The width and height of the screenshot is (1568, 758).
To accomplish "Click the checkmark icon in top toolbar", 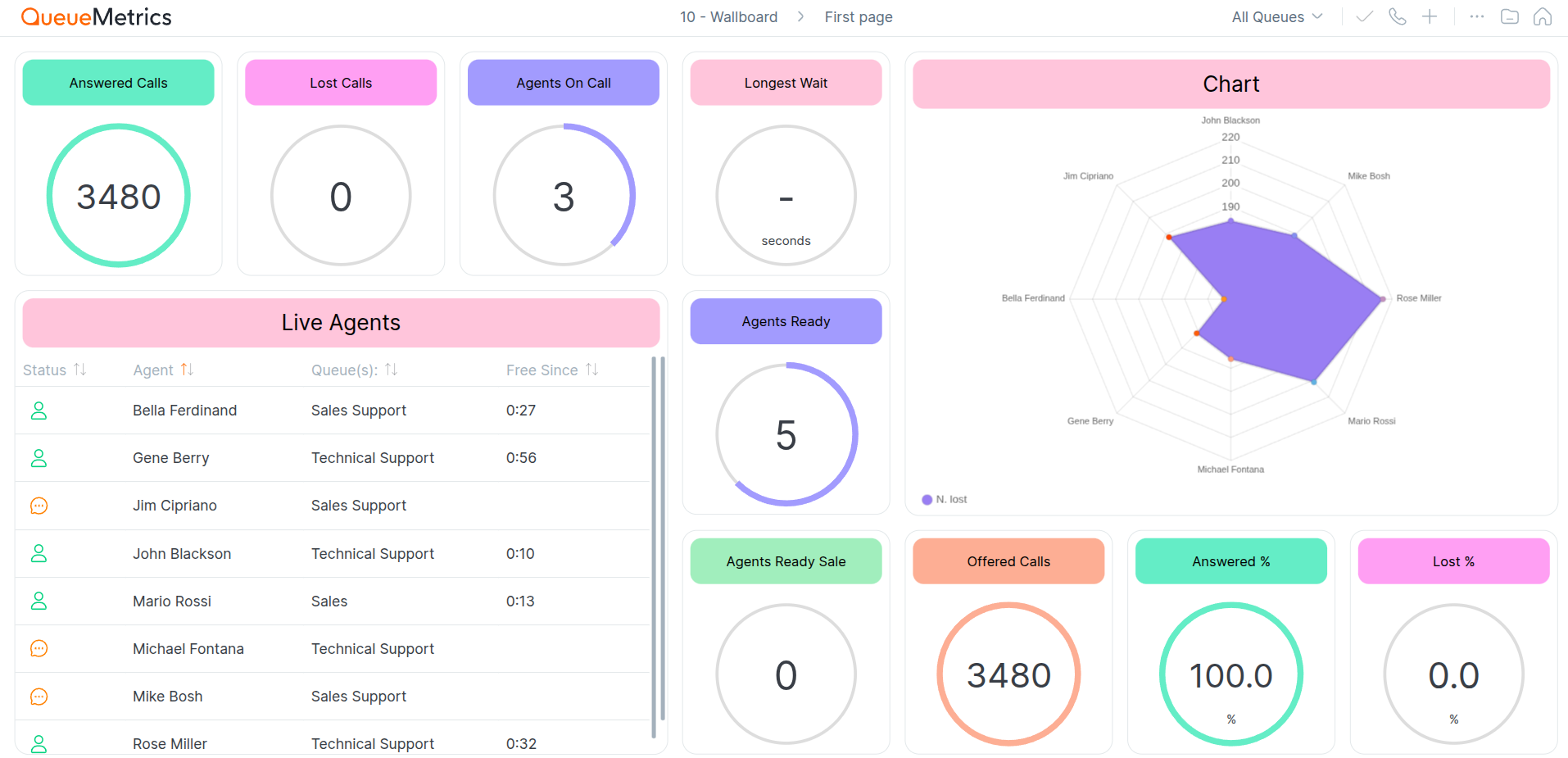I will [1364, 17].
